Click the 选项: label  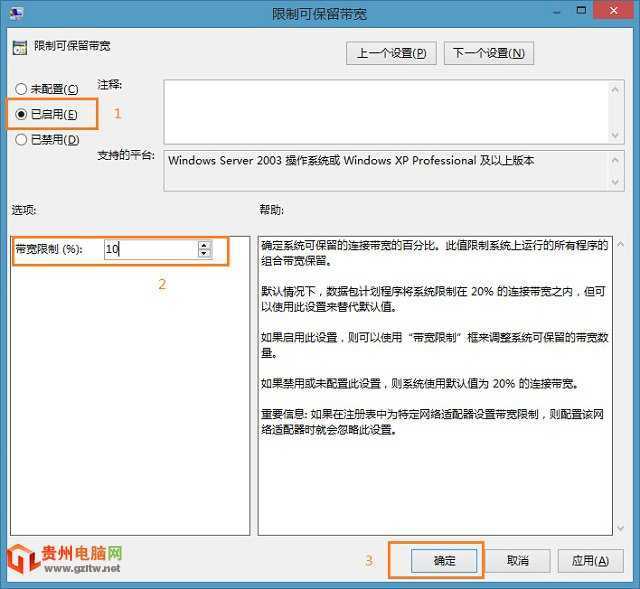(x=23, y=210)
